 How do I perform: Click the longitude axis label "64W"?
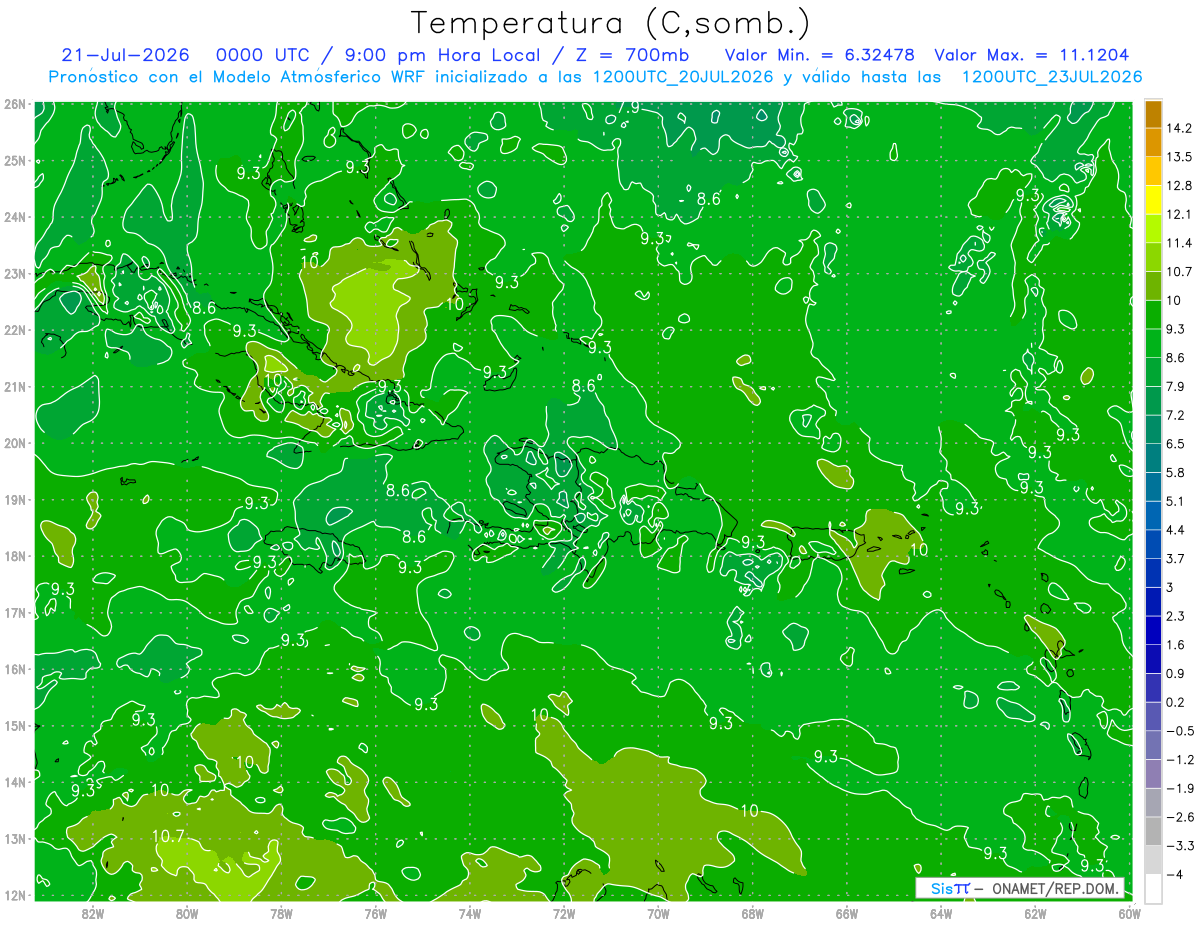(x=941, y=913)
